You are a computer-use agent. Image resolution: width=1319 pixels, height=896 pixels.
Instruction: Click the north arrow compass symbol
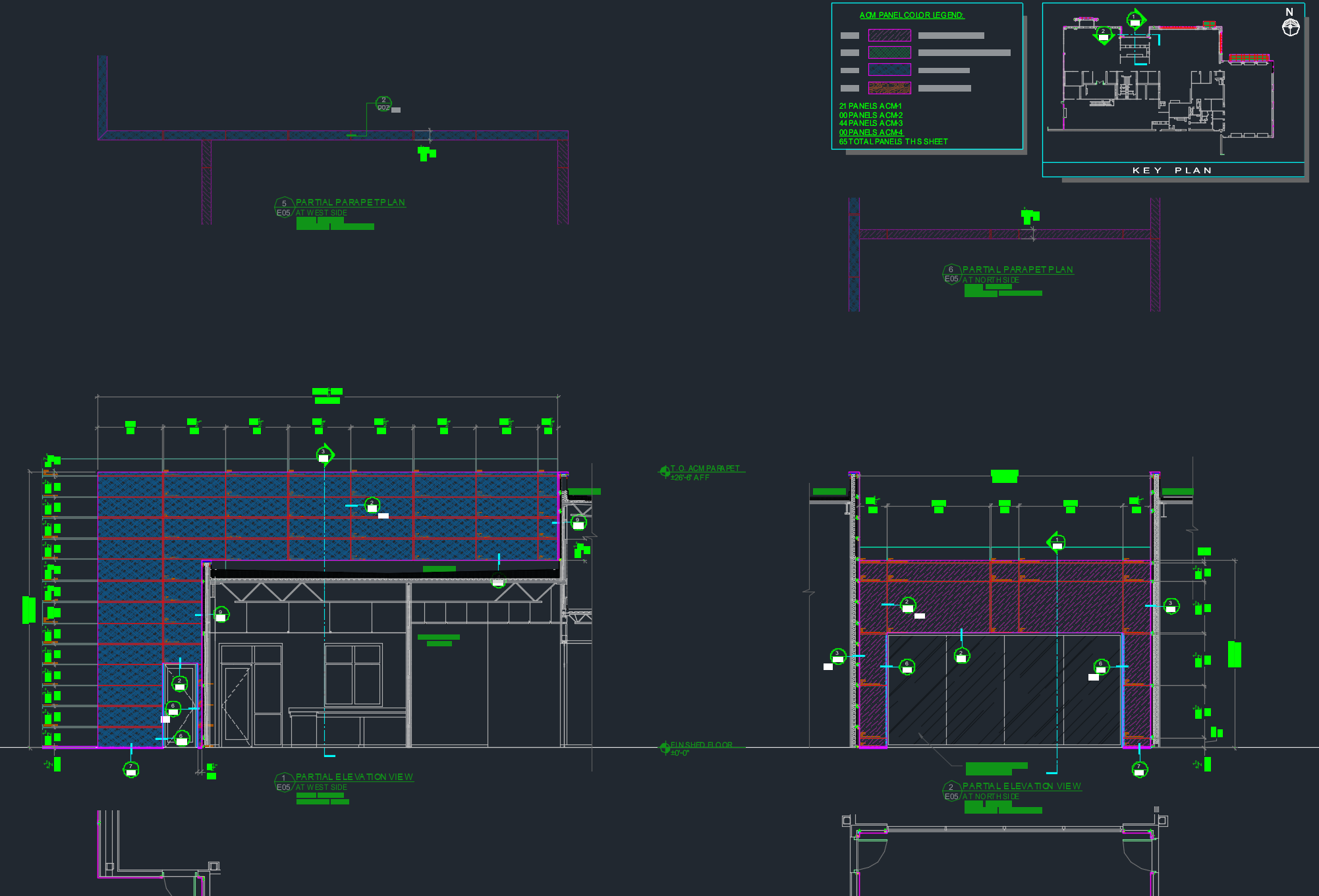(1290, 27)
